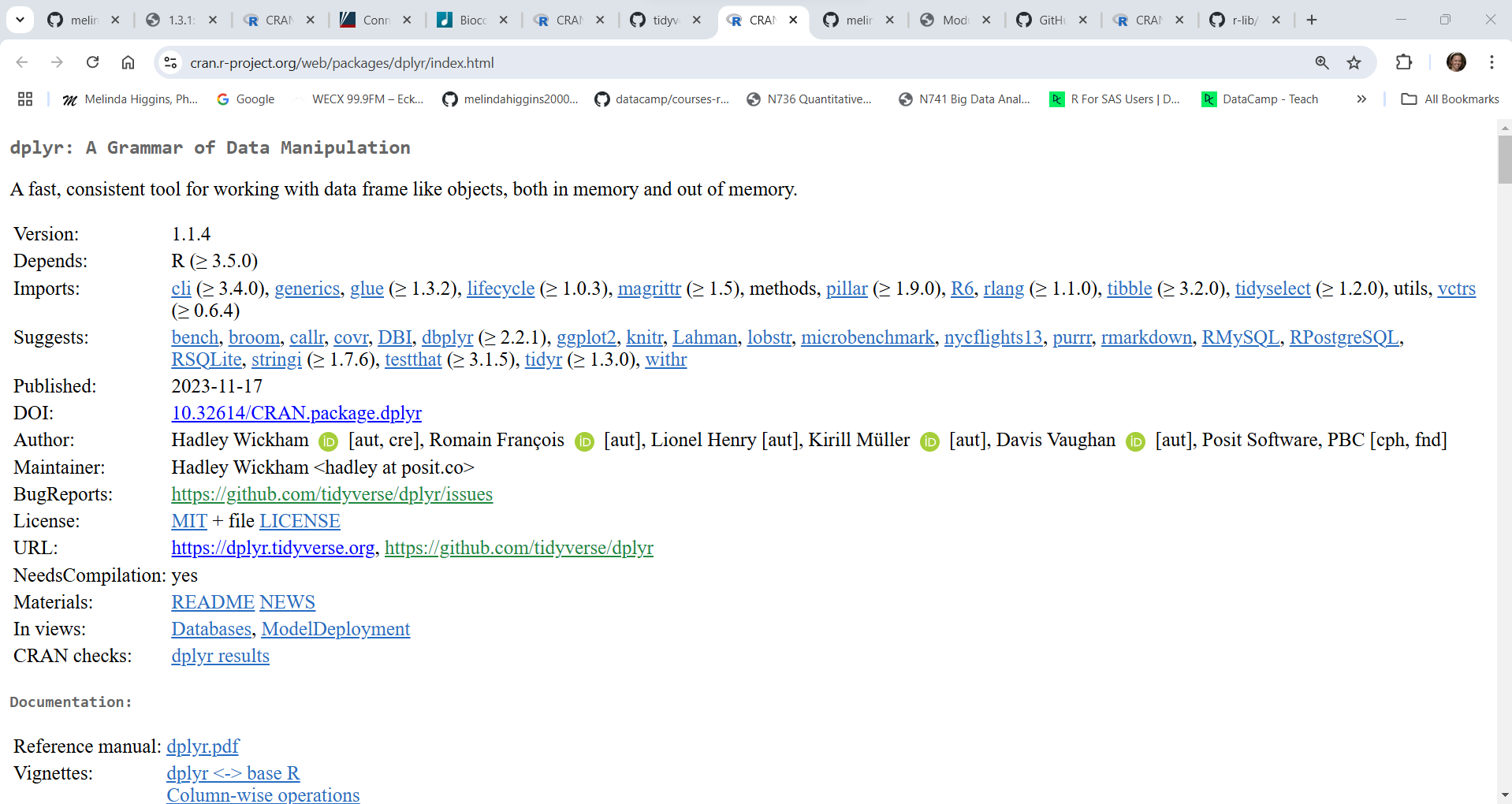Open the user profile avatar
This screenshot has height=804, width=1512.
pos(1456,62)
